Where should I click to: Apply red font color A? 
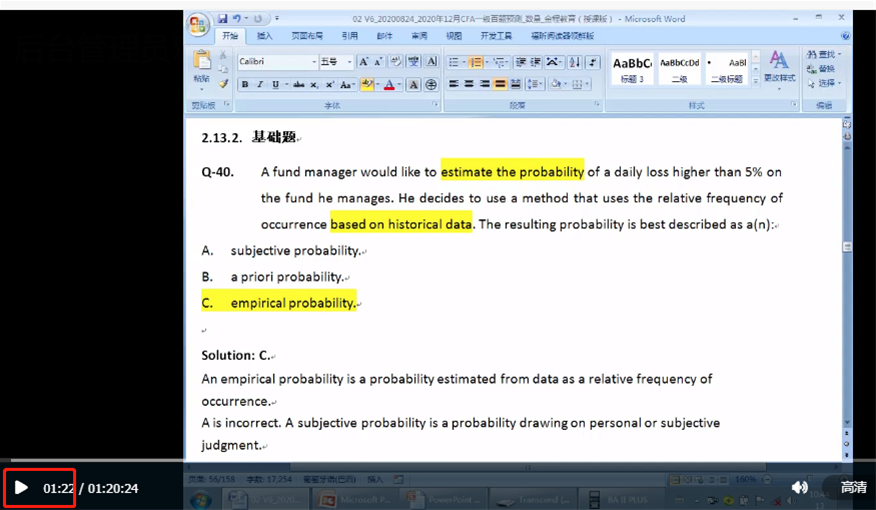coord(389,84)
